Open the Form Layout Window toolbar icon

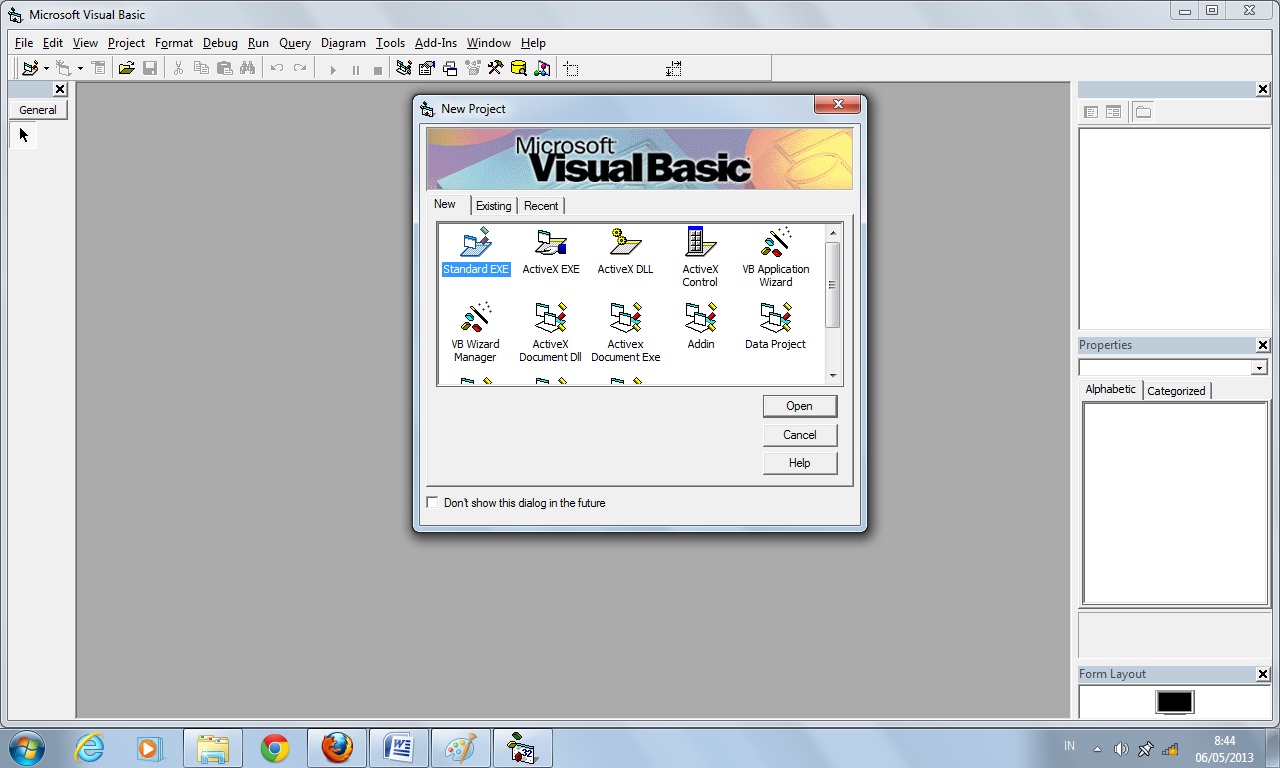point(450,68)
